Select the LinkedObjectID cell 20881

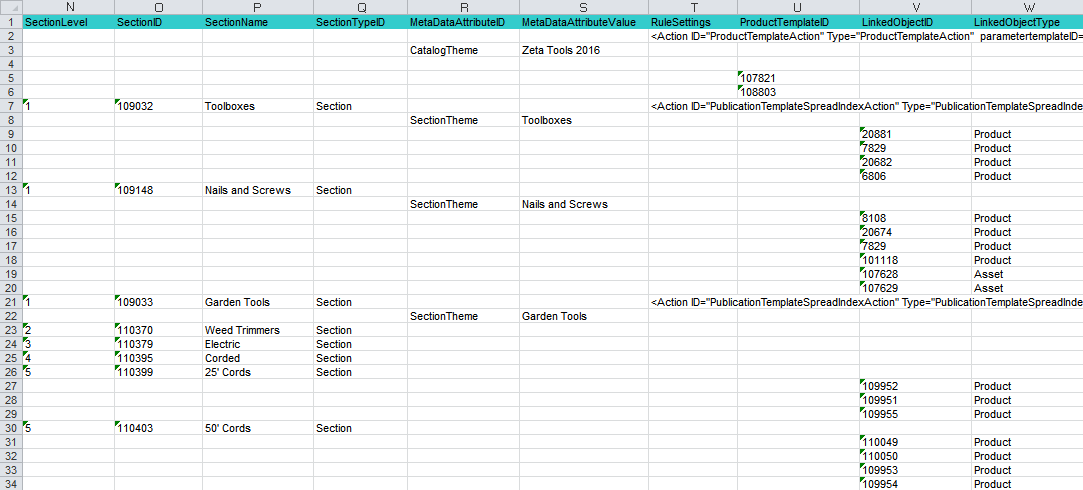pyautogui.click(x=915, y=134)
